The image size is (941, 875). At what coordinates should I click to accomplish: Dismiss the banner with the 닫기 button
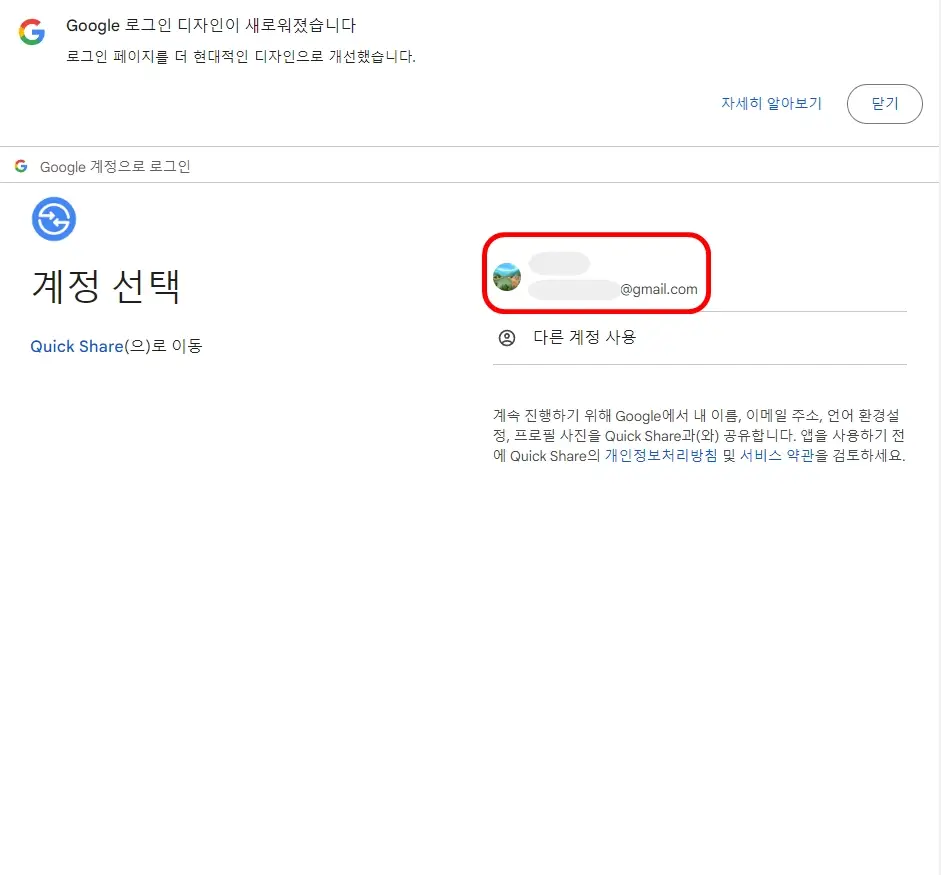(x=885, y=103)
